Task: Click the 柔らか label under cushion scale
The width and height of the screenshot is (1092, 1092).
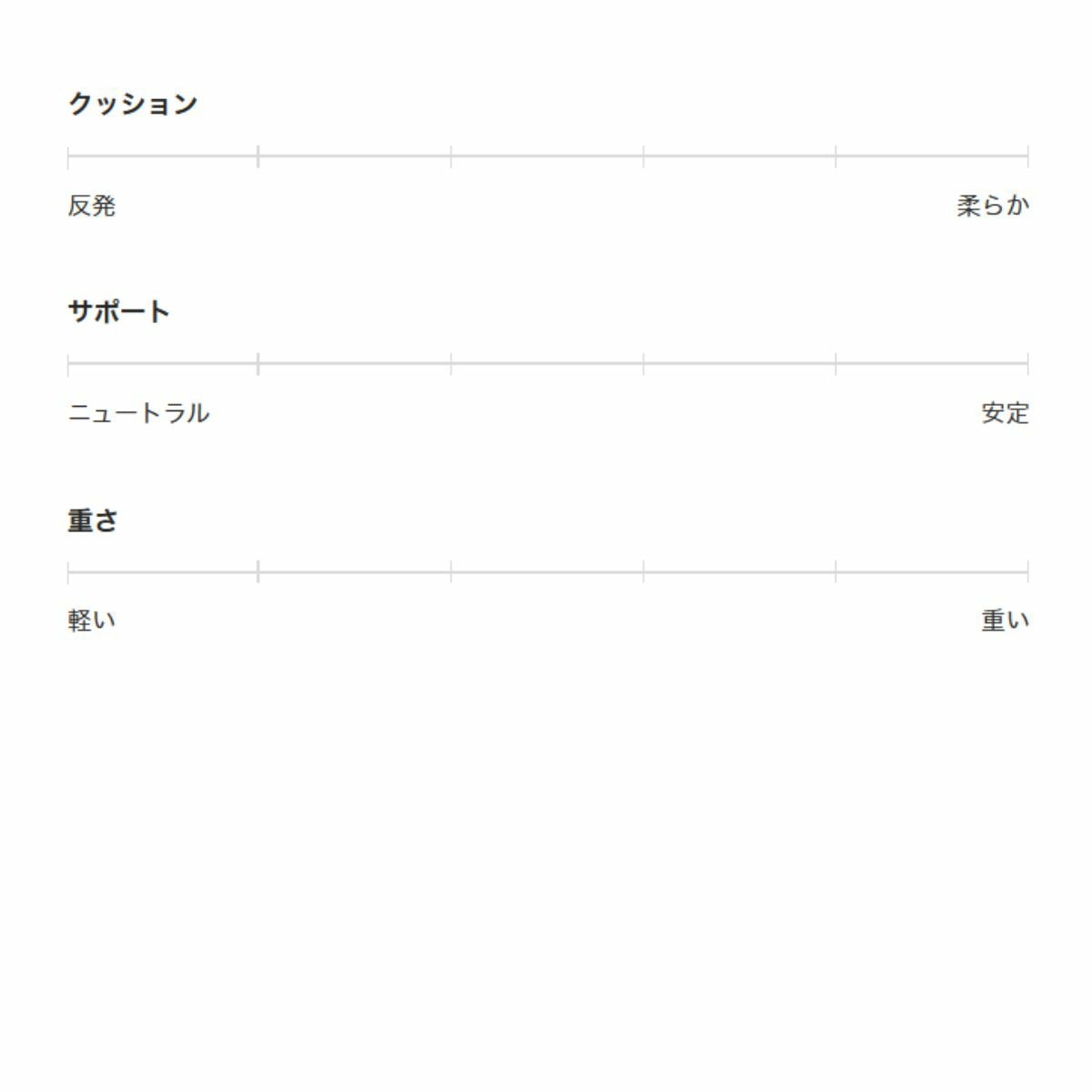Action: click(993, 206)
